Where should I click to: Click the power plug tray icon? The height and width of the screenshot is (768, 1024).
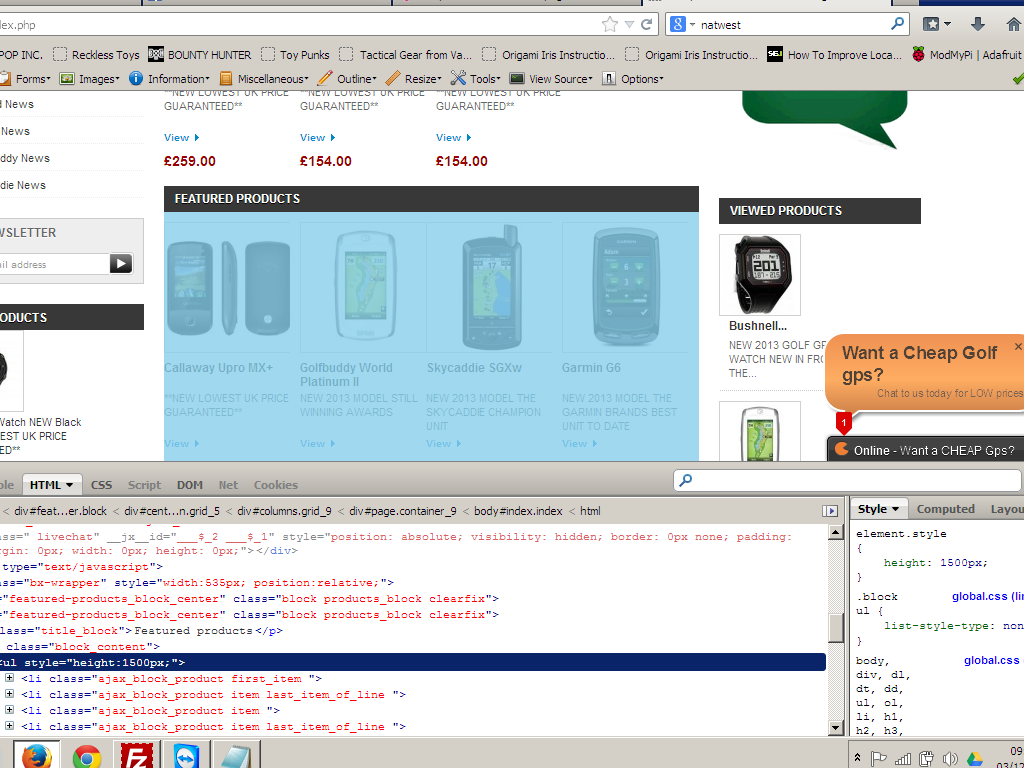(926, 759)
